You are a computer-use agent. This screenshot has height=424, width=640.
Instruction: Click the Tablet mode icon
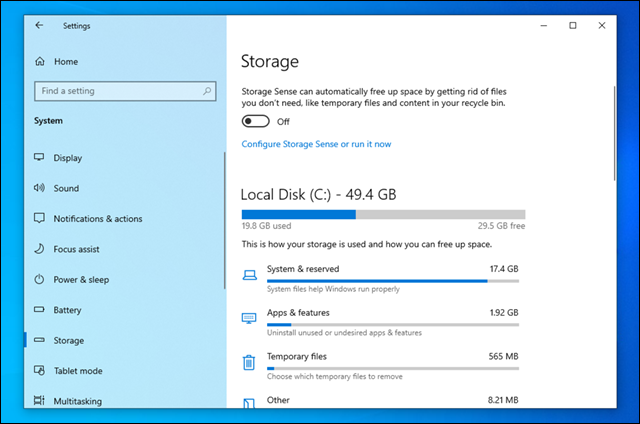tap(39, 370)
